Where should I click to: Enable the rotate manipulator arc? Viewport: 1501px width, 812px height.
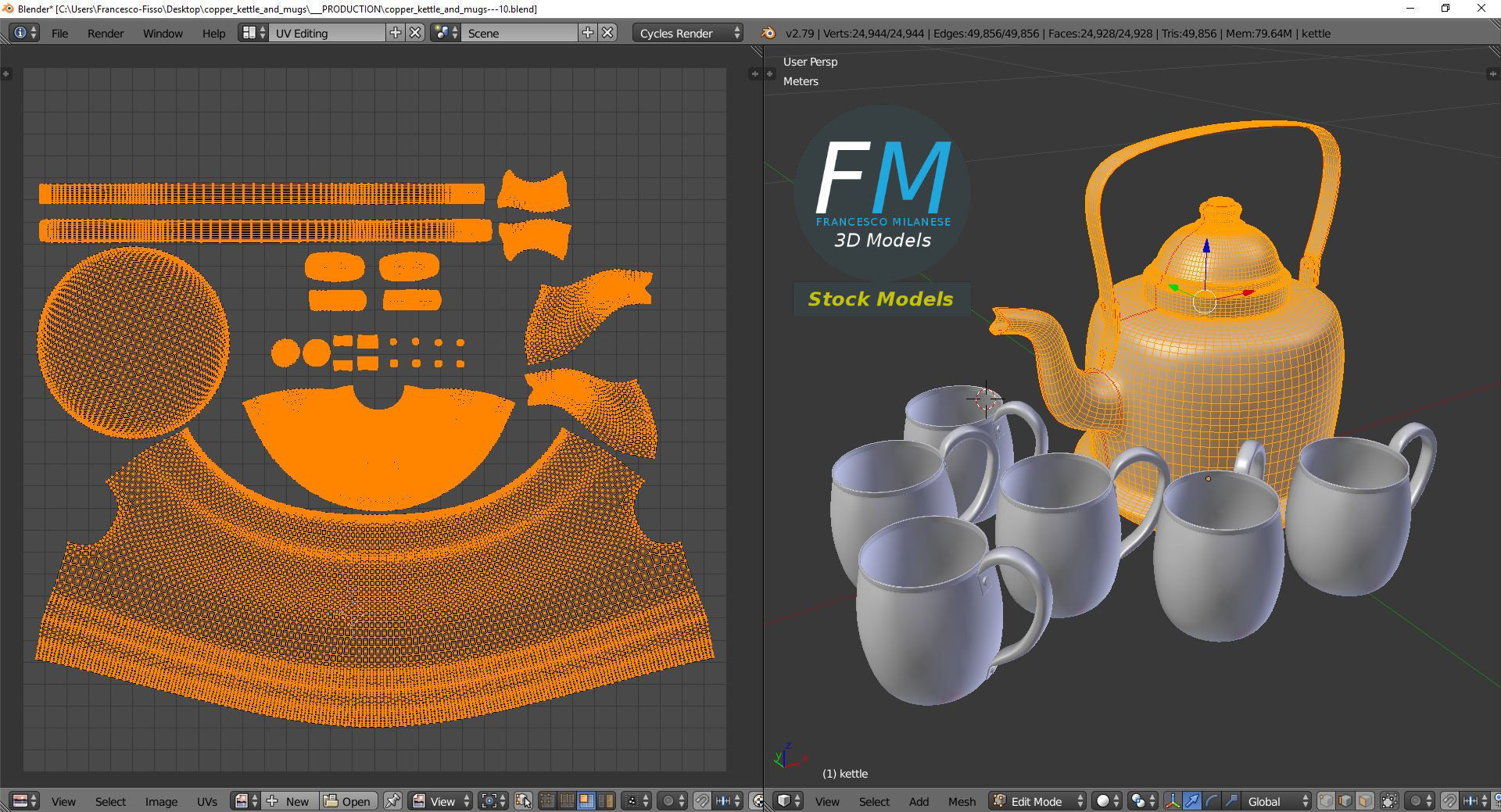click(1211, 801)
